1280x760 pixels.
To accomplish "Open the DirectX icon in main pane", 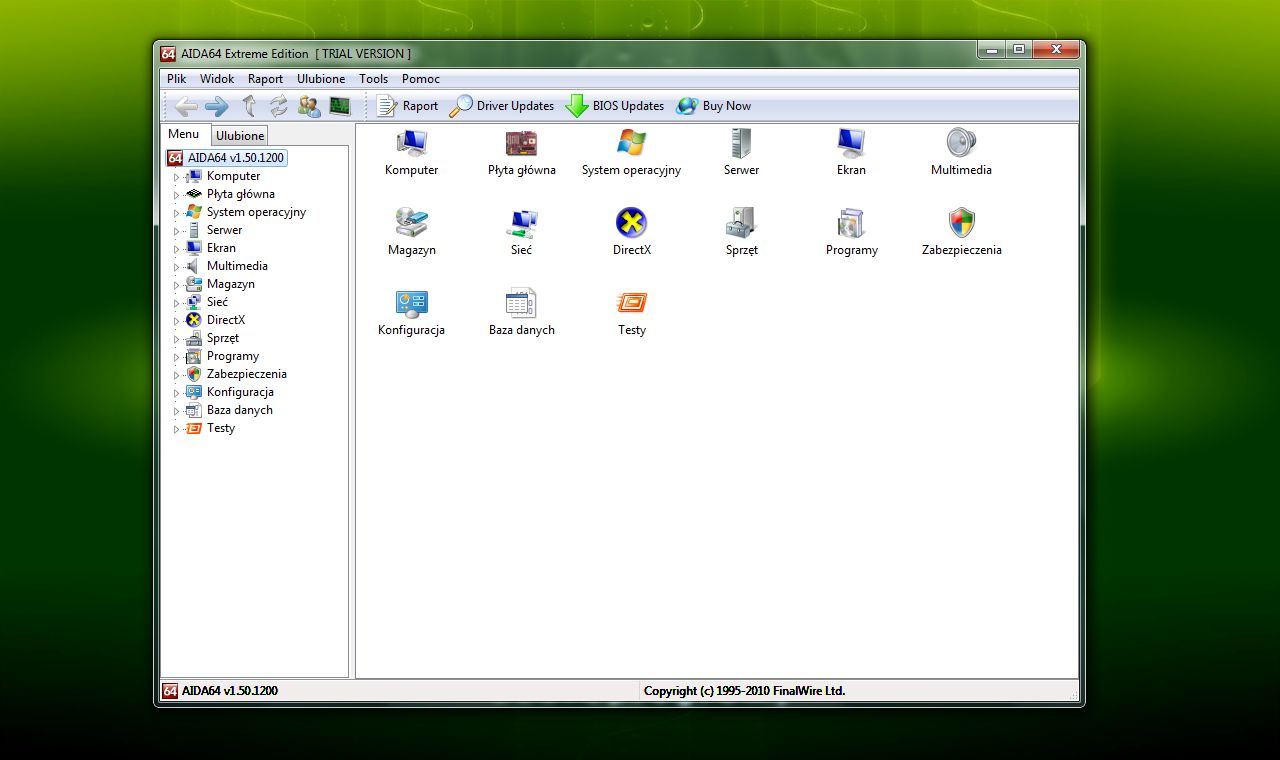I will (631, 224).
